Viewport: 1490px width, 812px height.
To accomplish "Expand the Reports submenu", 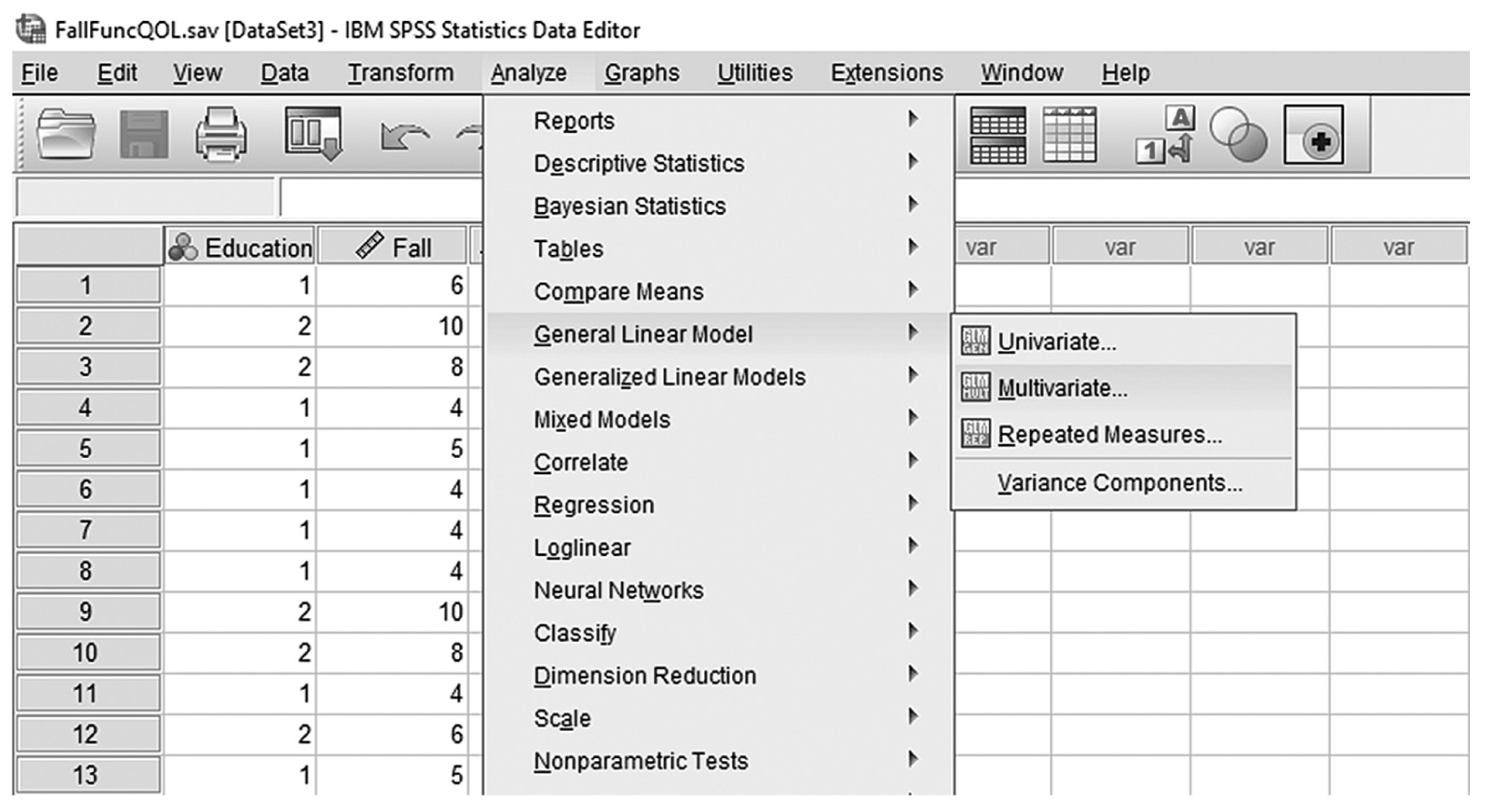I will [x=719, y=120].
